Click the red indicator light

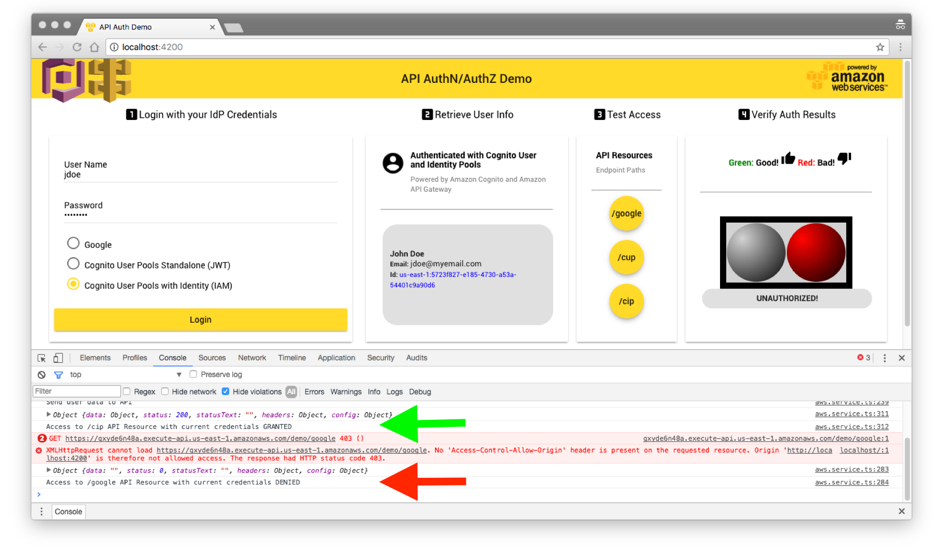pyautogui.click(x=816, y=253)
